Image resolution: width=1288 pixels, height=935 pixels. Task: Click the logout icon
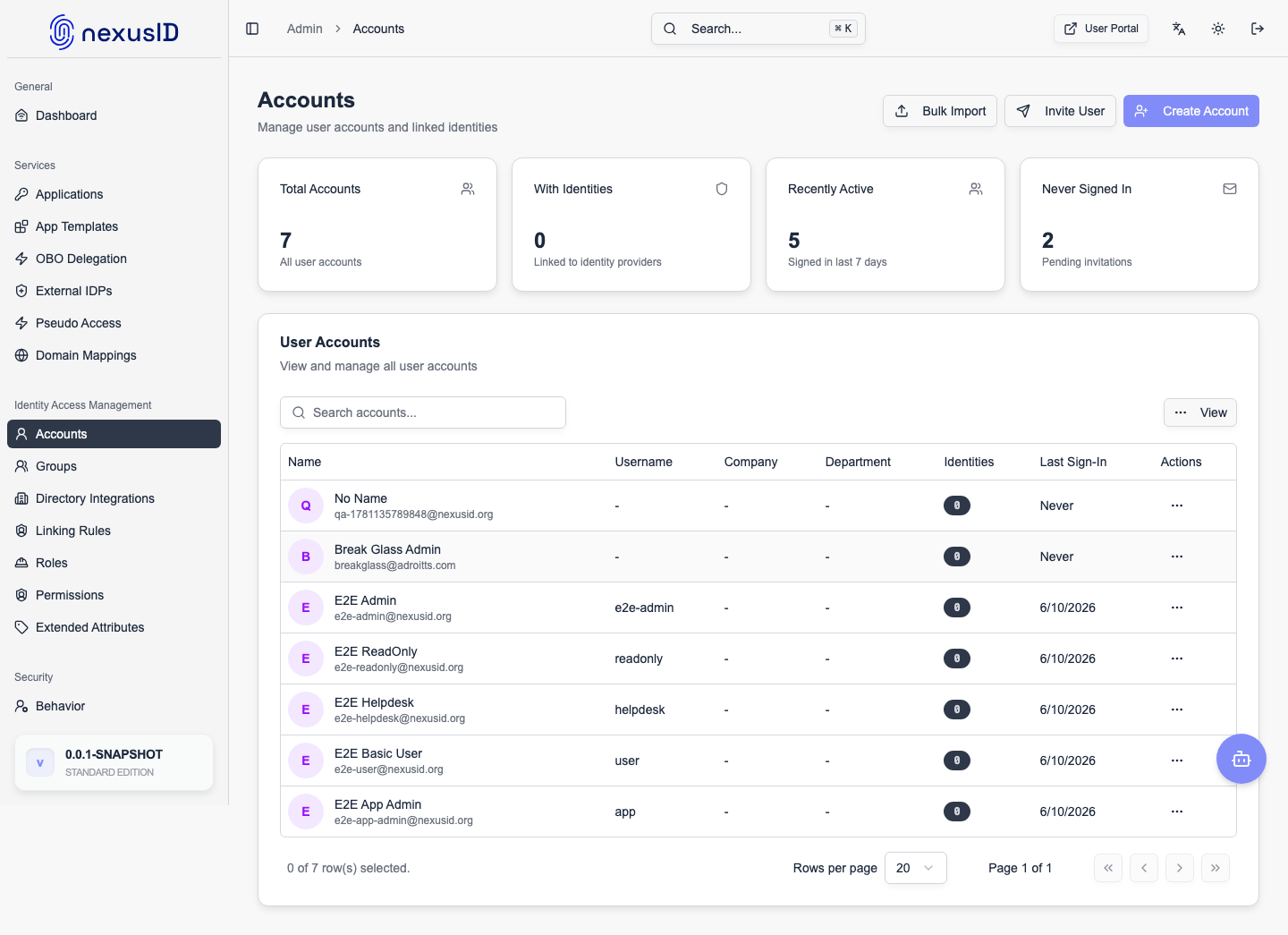1258,29
